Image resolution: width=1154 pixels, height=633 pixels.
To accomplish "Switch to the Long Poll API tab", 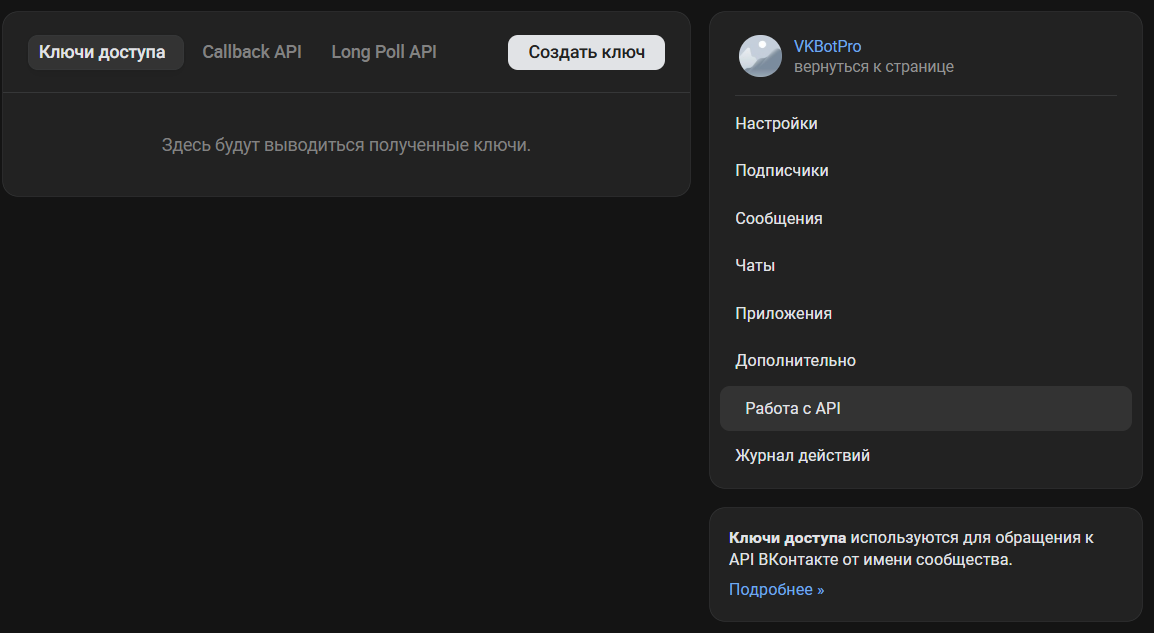I will point(383,51).
